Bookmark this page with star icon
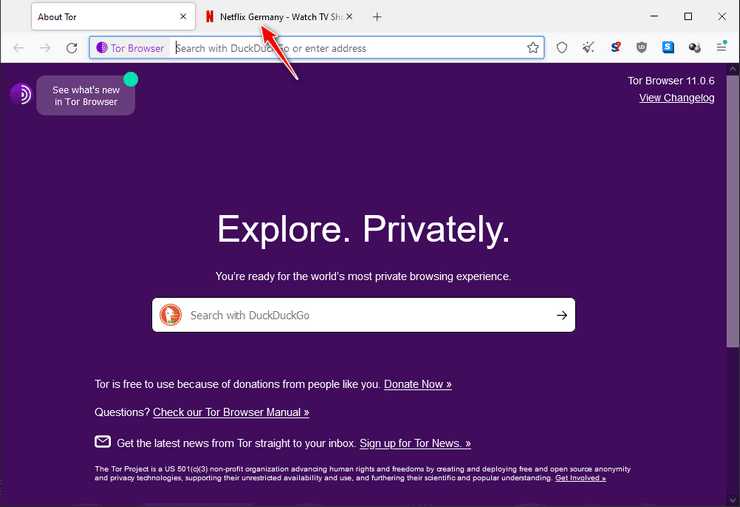This screenshot has width=740, height=507. [x=533, y=48]
